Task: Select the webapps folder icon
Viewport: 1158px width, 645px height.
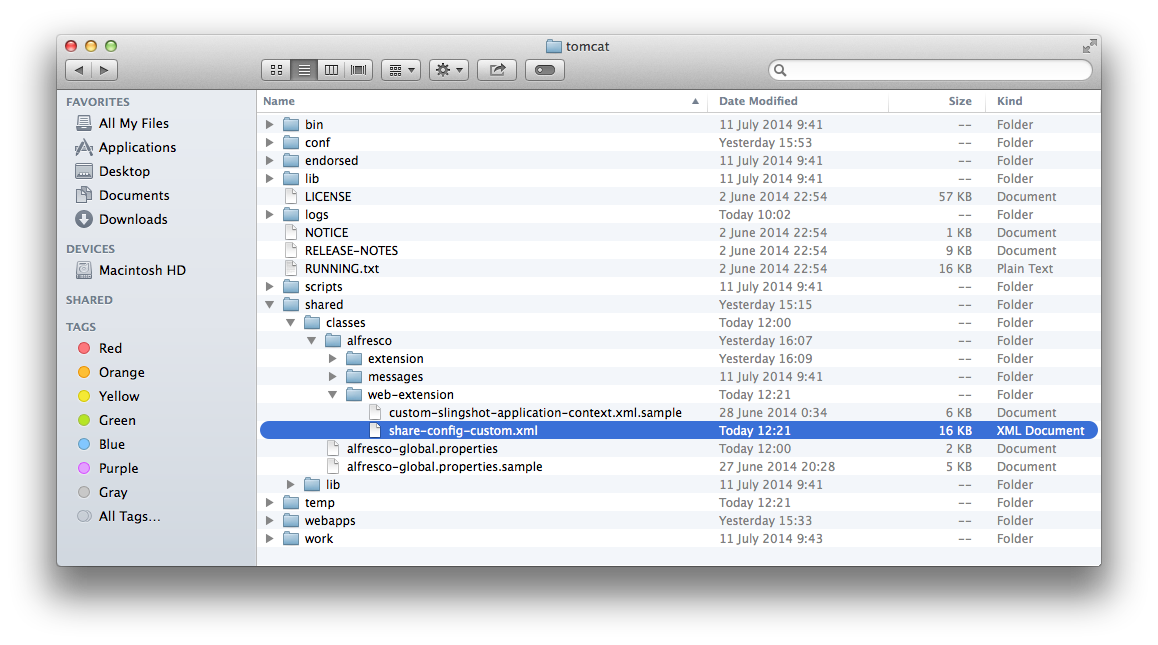Action: pyautogui.click(x=291, y=521)
